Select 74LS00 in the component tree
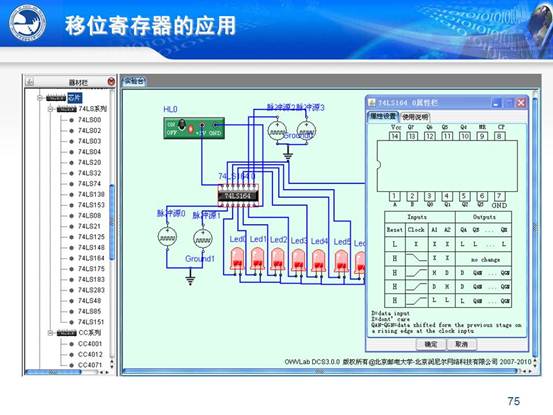Viewport: 553px width, 415px height. [x=89, y=120]
